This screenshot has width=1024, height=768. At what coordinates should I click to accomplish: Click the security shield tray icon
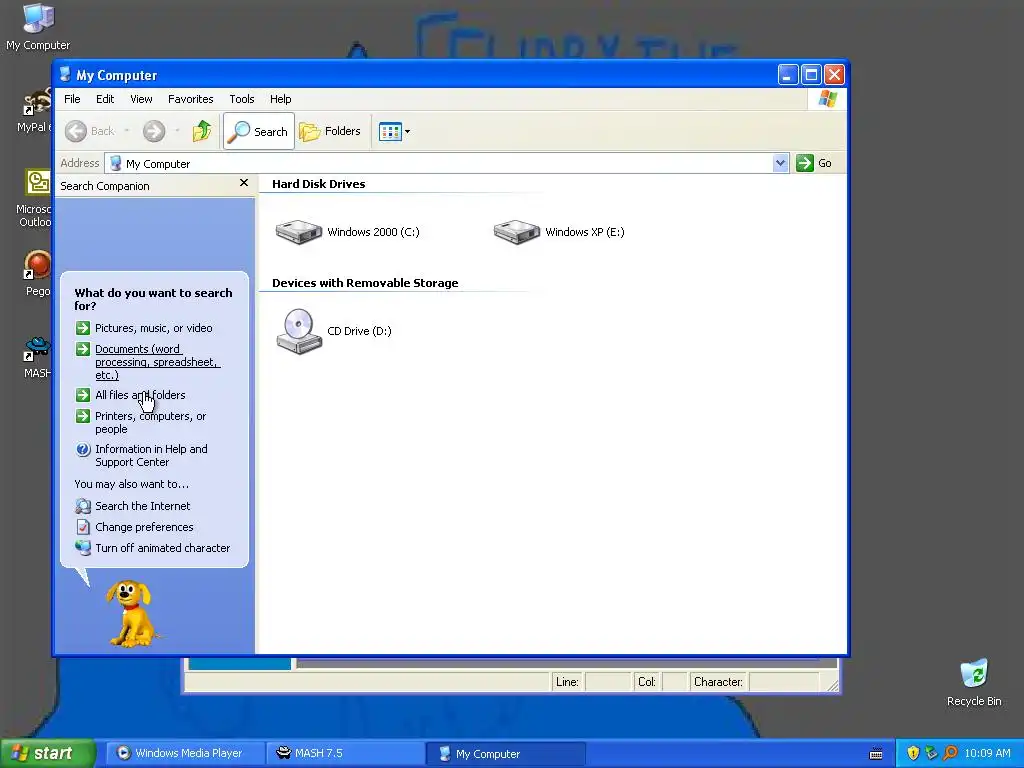coord(913,753)
